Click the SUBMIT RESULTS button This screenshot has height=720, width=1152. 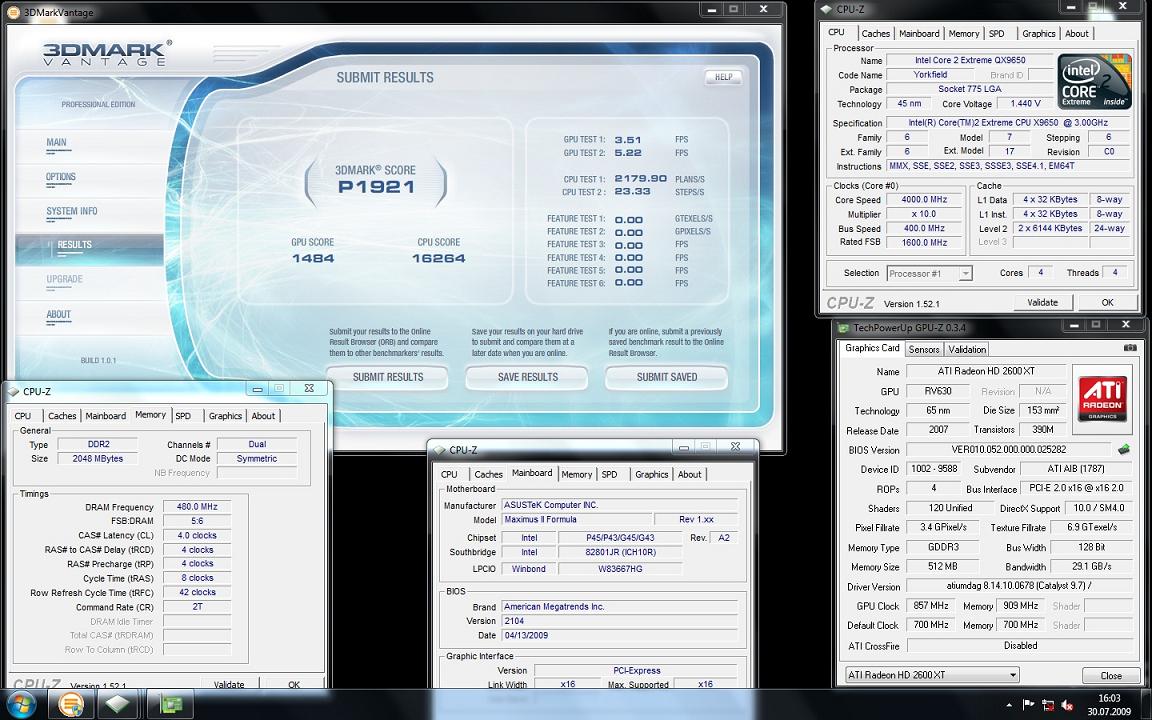point(388,377)
